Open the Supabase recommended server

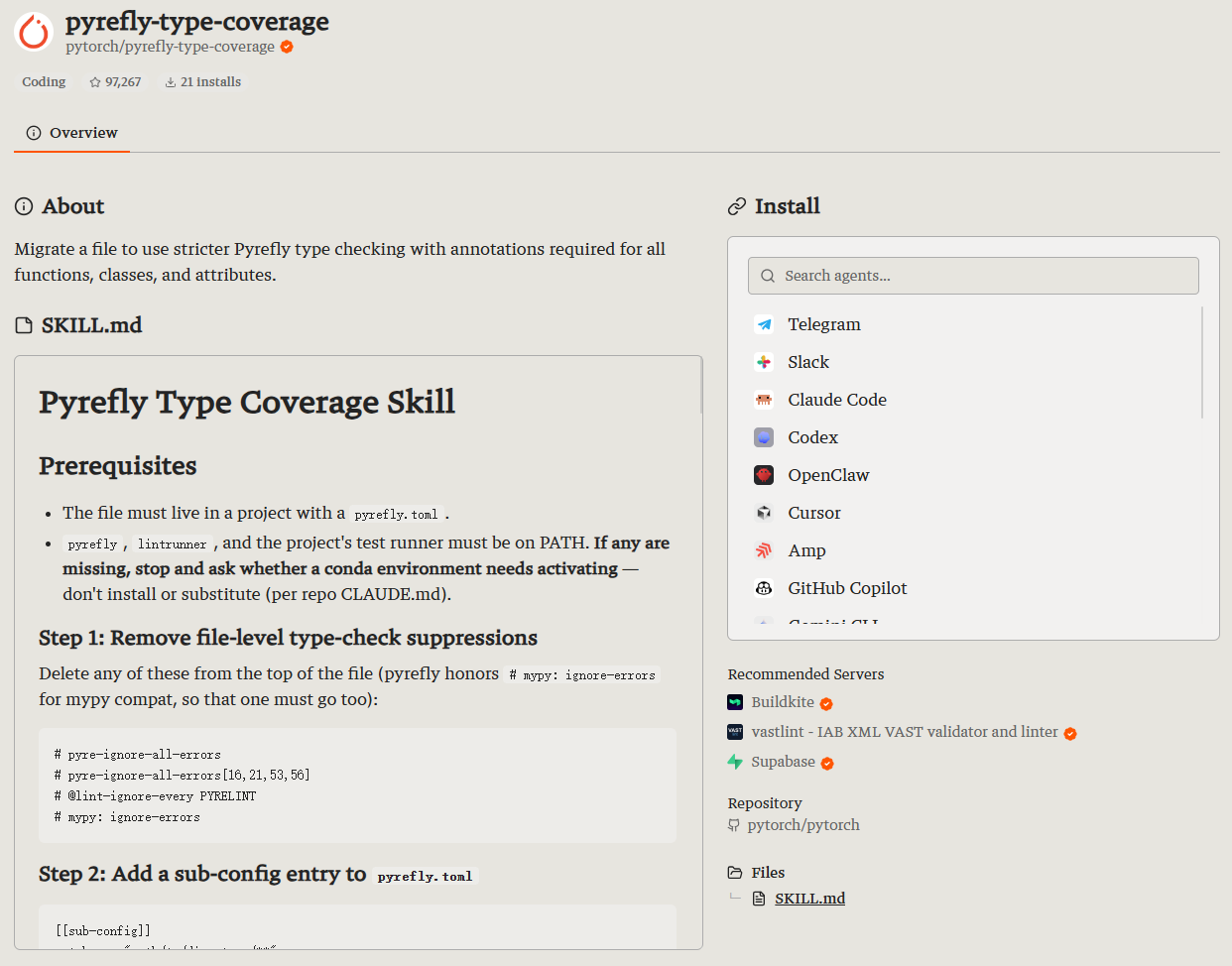pyautogui.click(x=783, y=762)
